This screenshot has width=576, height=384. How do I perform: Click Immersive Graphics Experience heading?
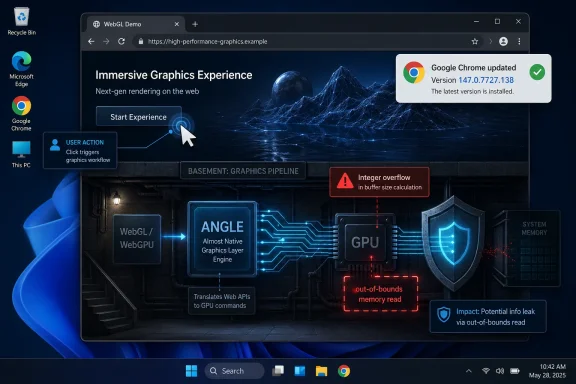tap(174, 75)
